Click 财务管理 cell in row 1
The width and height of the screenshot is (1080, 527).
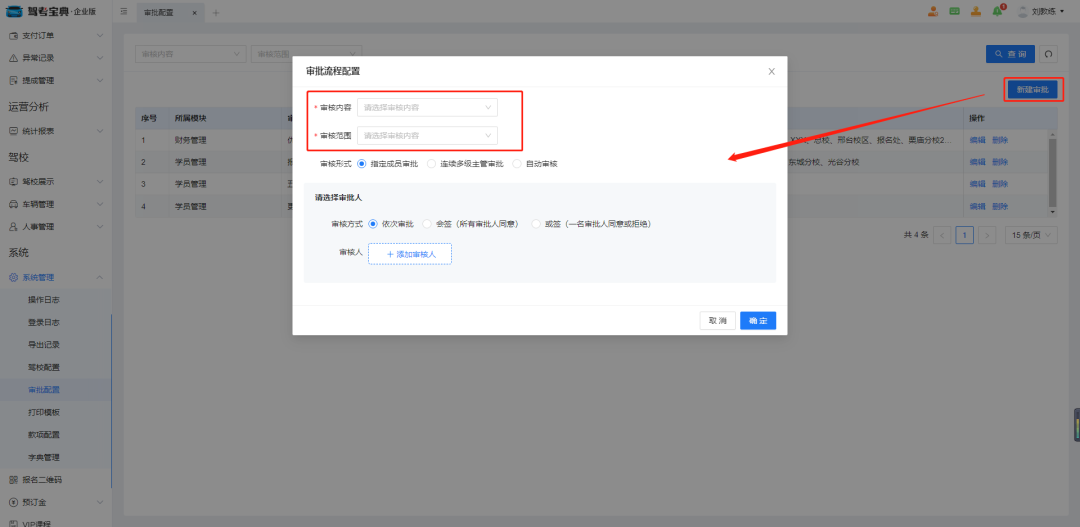(191, 140)
